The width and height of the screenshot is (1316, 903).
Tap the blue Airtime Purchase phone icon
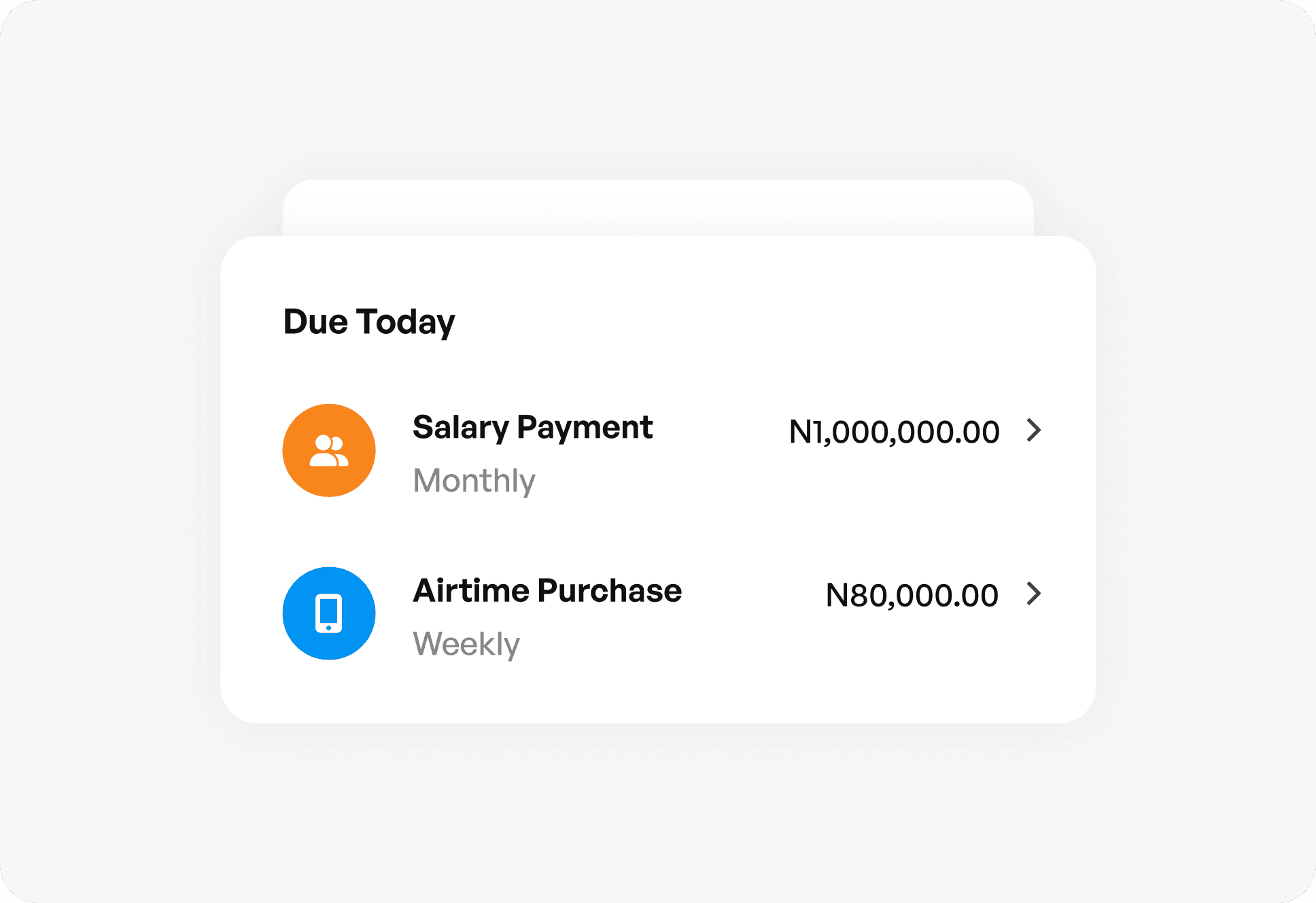329,613
